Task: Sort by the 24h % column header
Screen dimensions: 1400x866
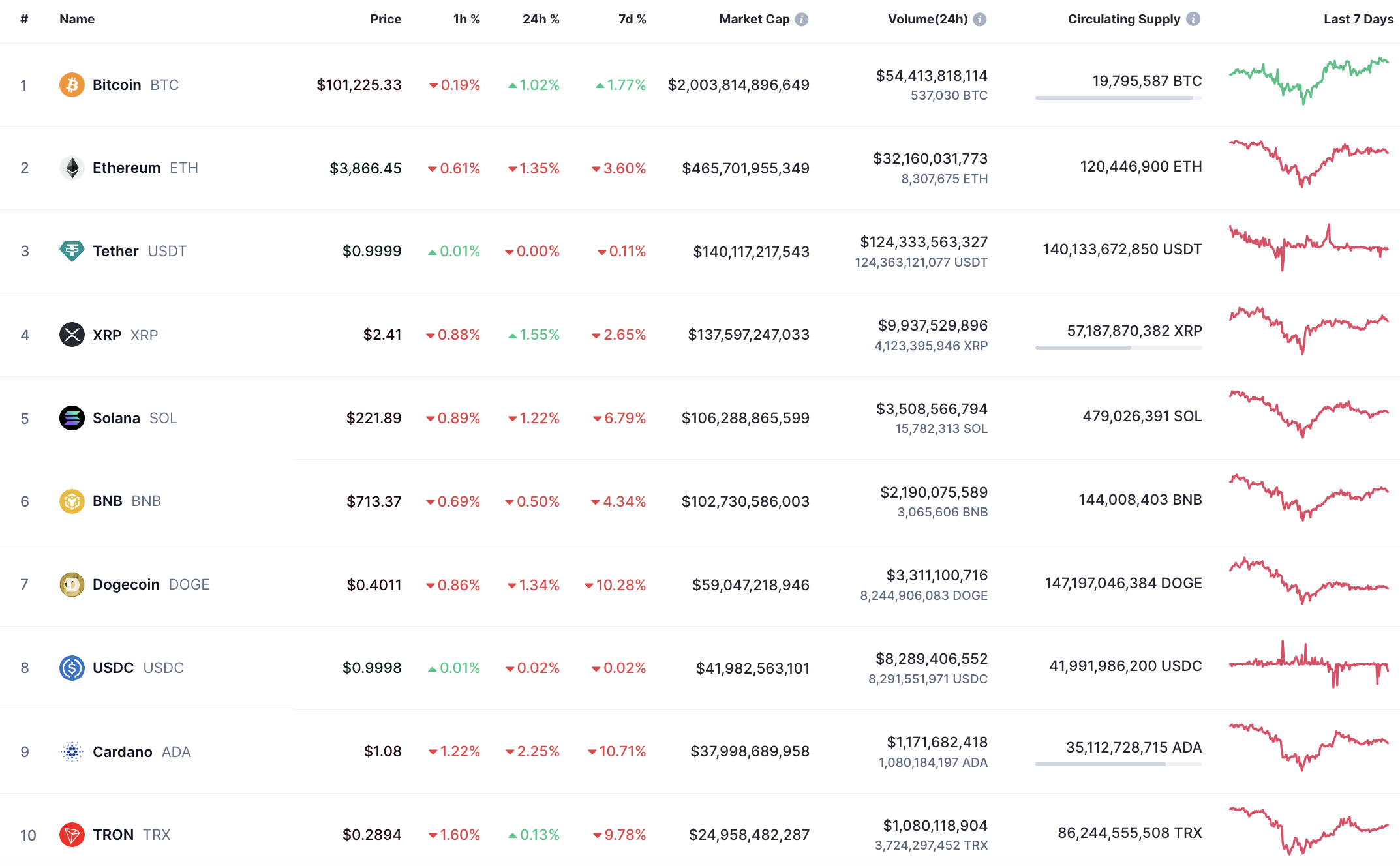Action: (540, 20)
